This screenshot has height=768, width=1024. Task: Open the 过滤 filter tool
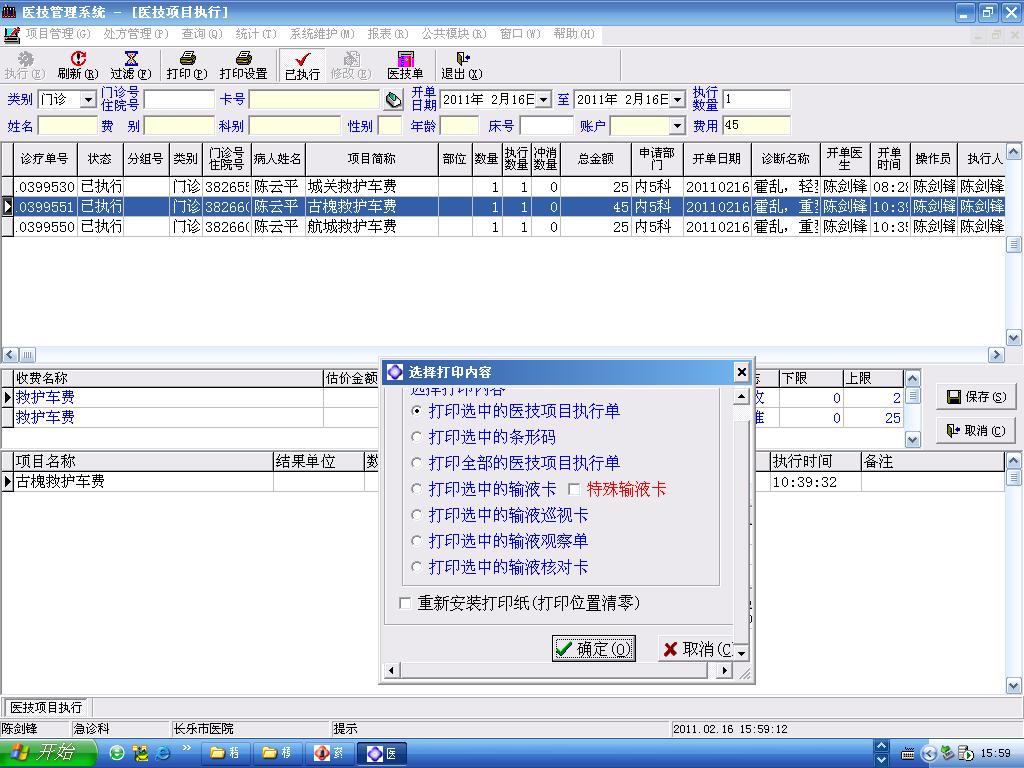(x=131, y=65)
